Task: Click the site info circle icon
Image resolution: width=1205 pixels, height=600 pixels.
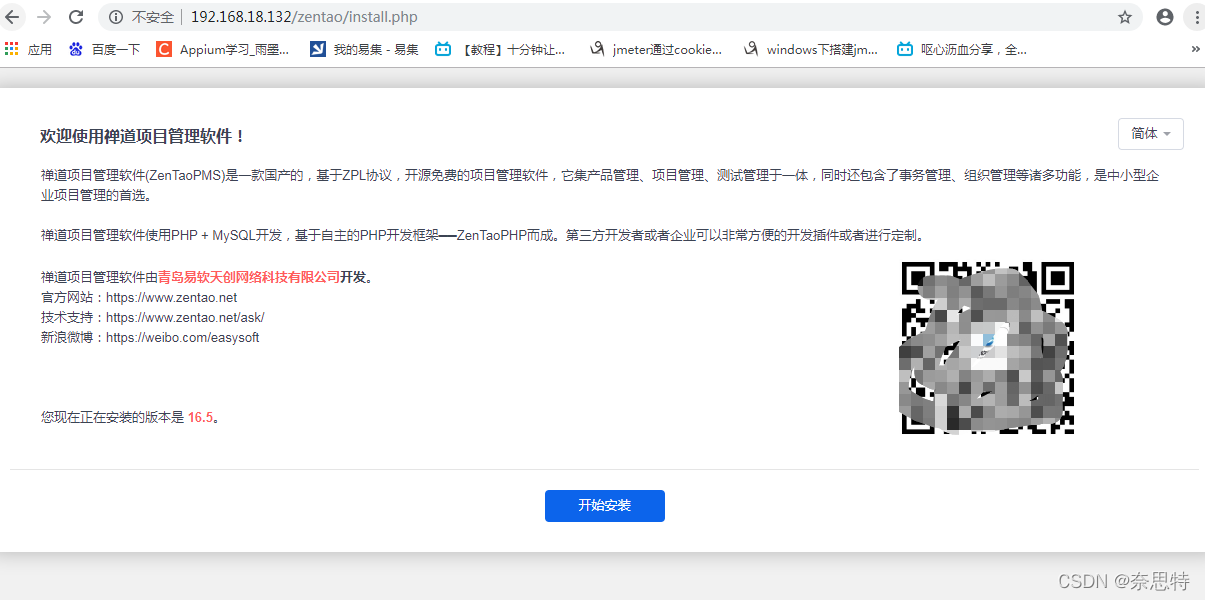Action: [x=116, y=17]
